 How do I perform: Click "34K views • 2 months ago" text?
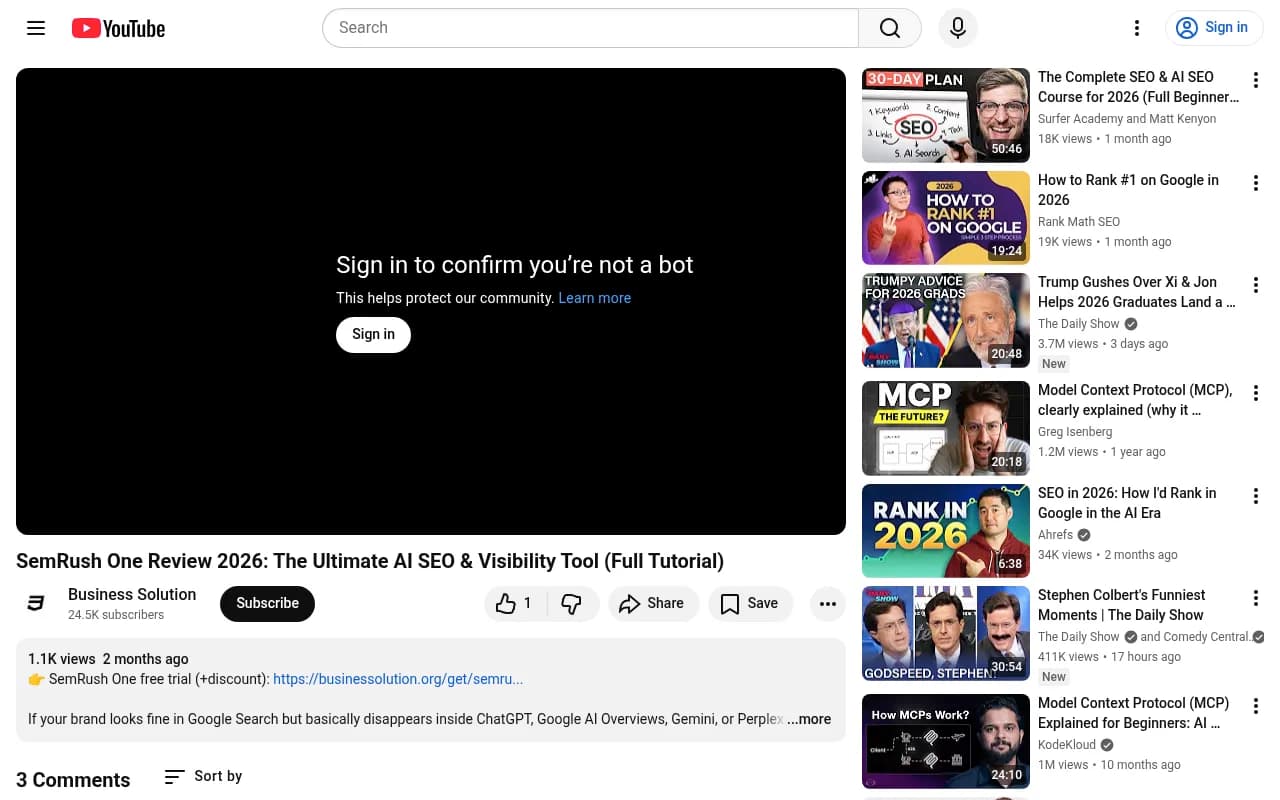(x=1108, y=555)
